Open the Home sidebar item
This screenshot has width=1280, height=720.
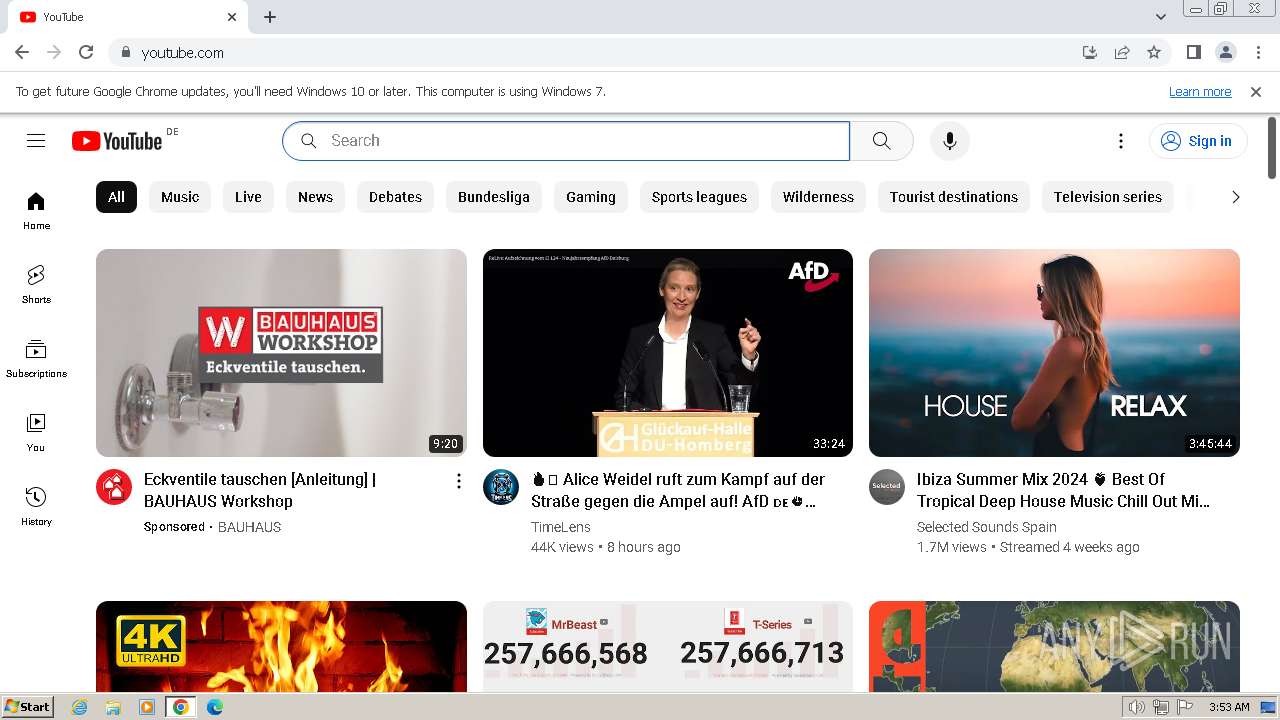[x=36, y=211]
